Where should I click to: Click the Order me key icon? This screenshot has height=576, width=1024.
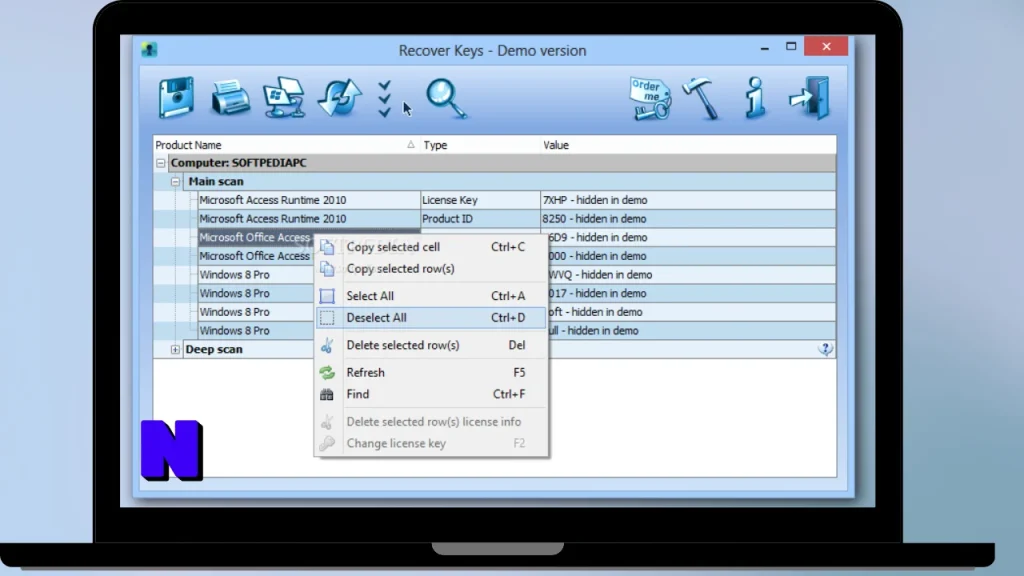[650, 99]
